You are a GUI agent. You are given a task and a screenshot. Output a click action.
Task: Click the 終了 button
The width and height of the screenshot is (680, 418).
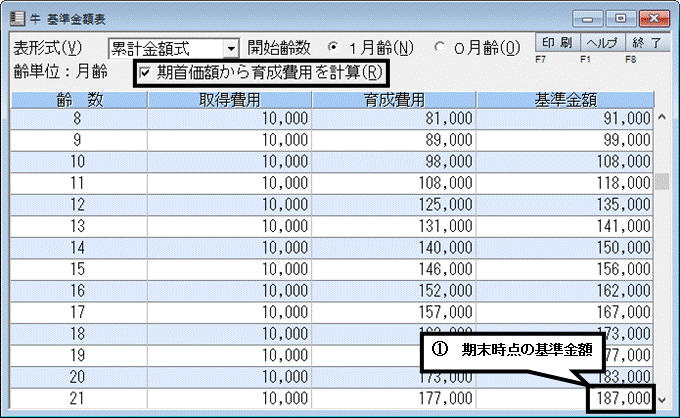coord(647,42)
